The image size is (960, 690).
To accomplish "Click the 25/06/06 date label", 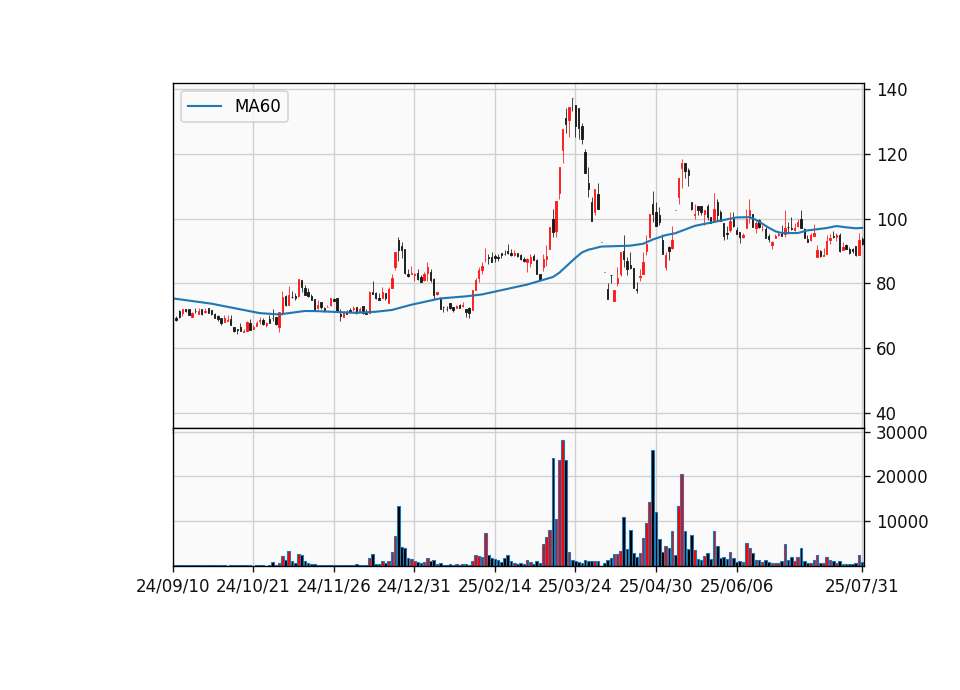I will 737,586.
